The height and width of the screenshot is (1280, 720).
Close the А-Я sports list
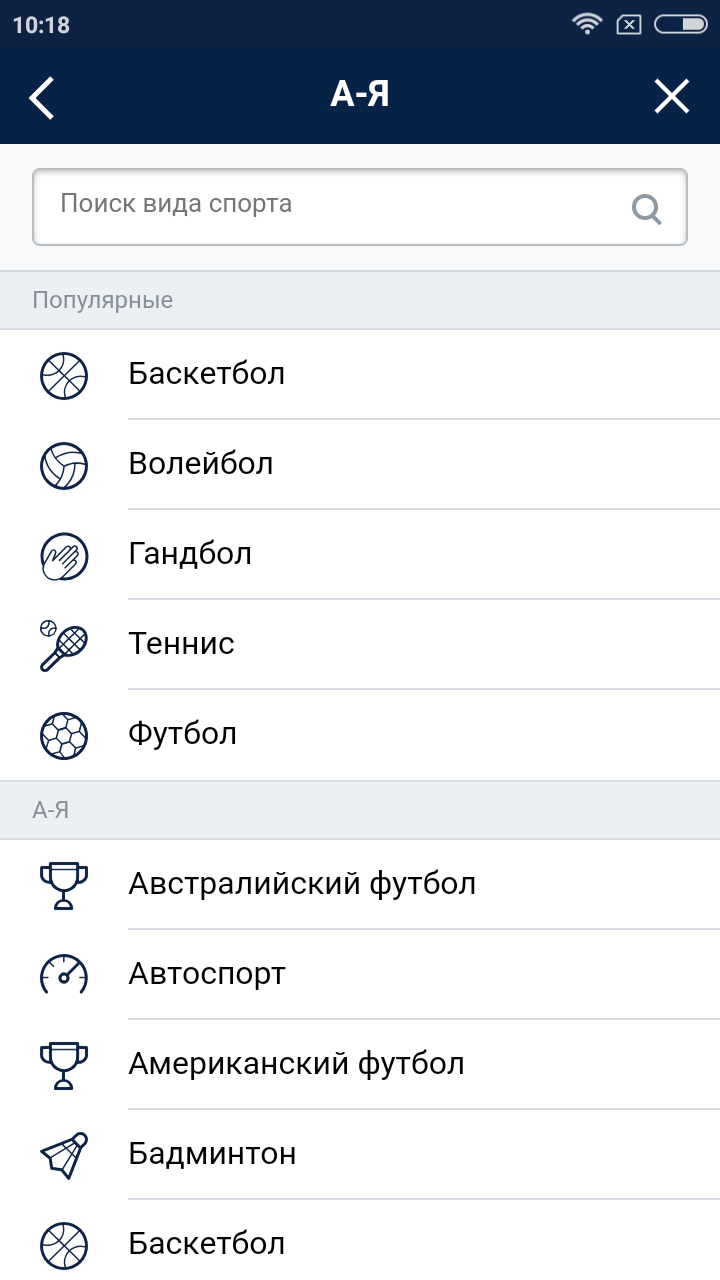[672, 97]
